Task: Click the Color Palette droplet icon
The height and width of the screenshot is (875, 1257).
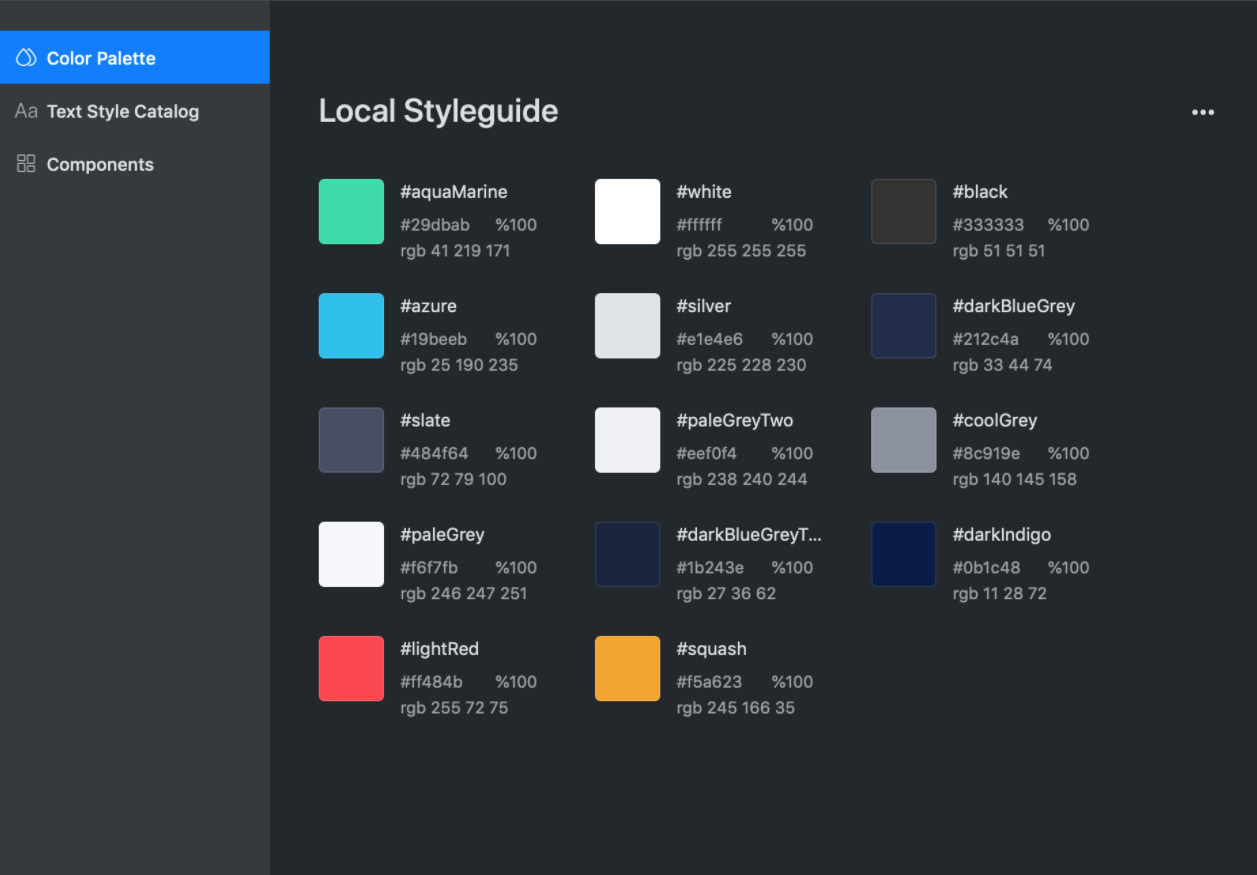Action: 26,58
